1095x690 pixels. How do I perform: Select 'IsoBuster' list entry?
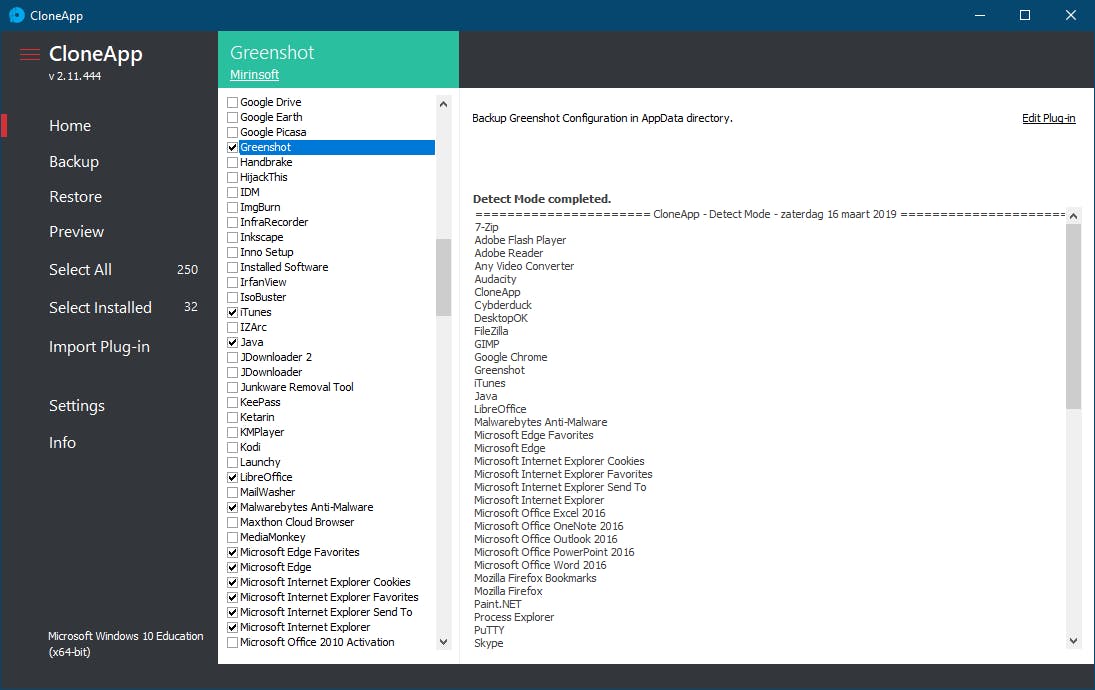pyautogui.click(x=263, y=298)
